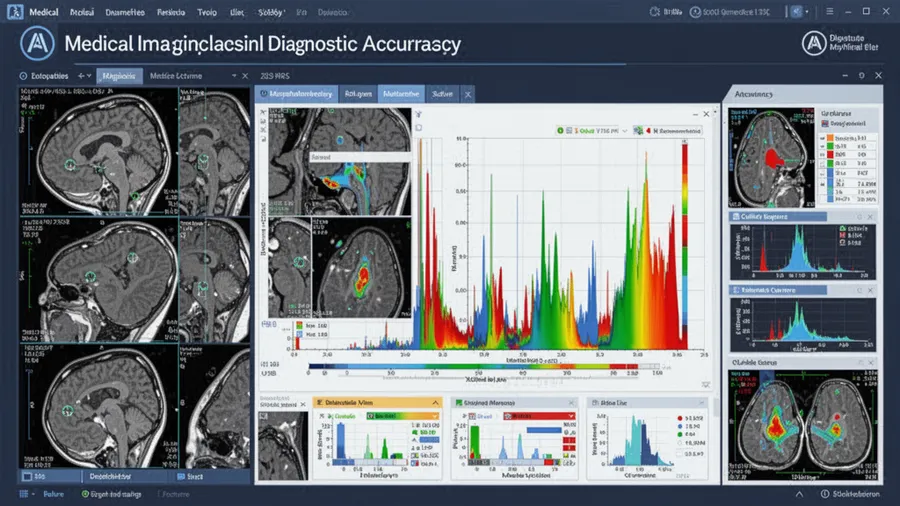Select the highlighted tab in left panel header
This screenshot has height=506, width=900.
click(x=119, y=76)
